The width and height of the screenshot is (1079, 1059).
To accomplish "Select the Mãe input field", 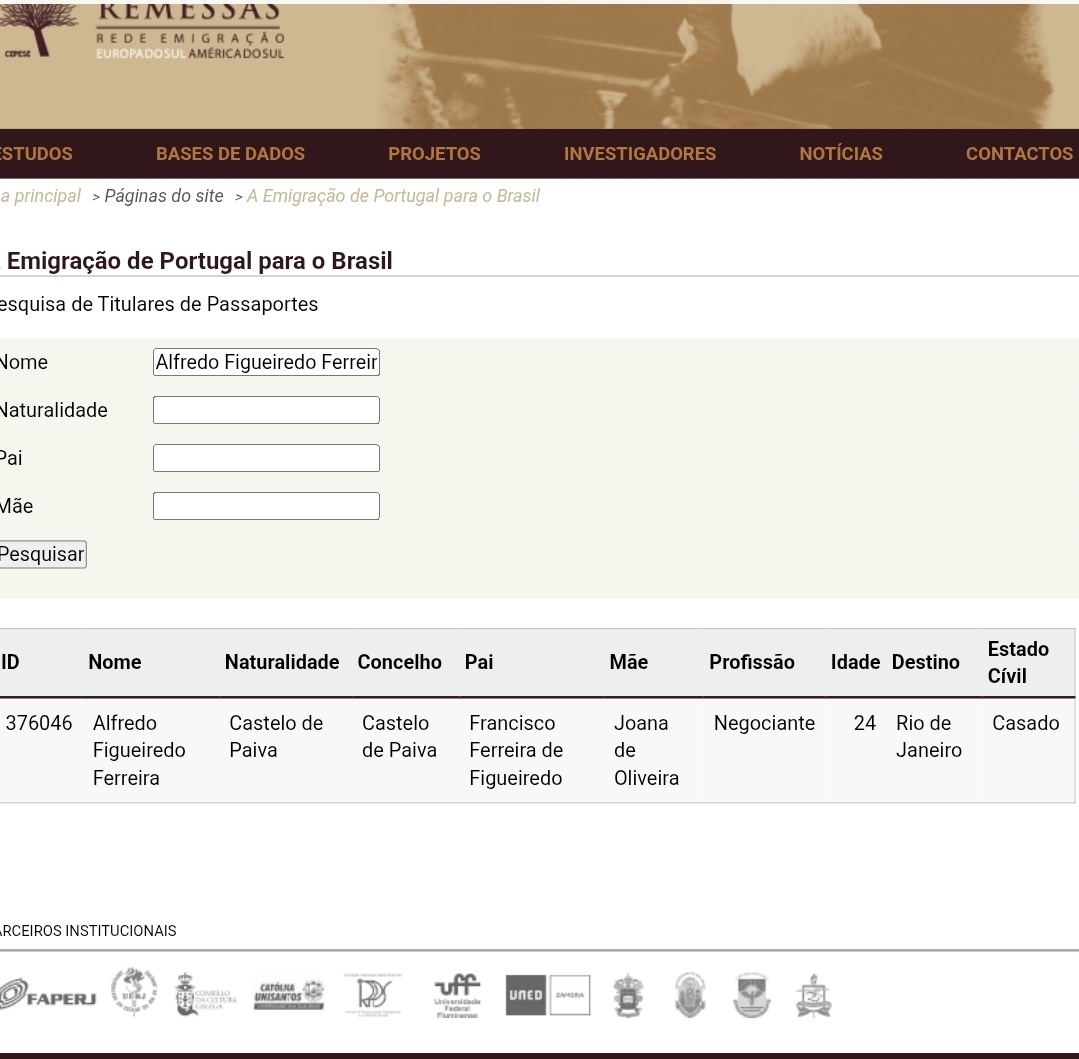I will click(x=266, y=506).
